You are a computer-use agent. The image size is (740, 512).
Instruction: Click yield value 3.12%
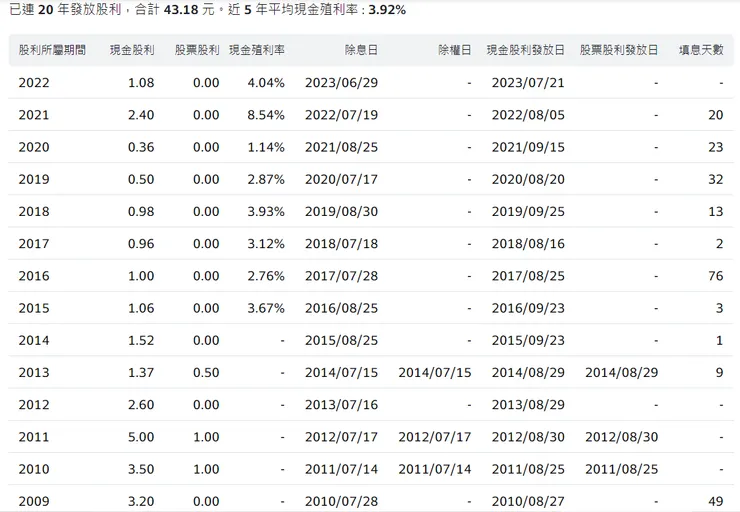click(266, 244)
